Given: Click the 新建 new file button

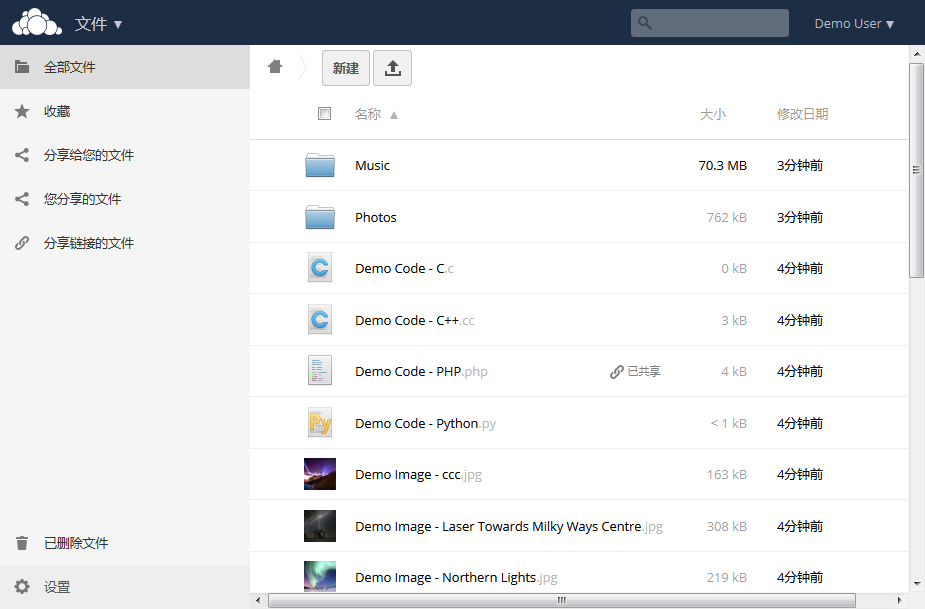Looking at the screenshot, I should click(346, 68).
